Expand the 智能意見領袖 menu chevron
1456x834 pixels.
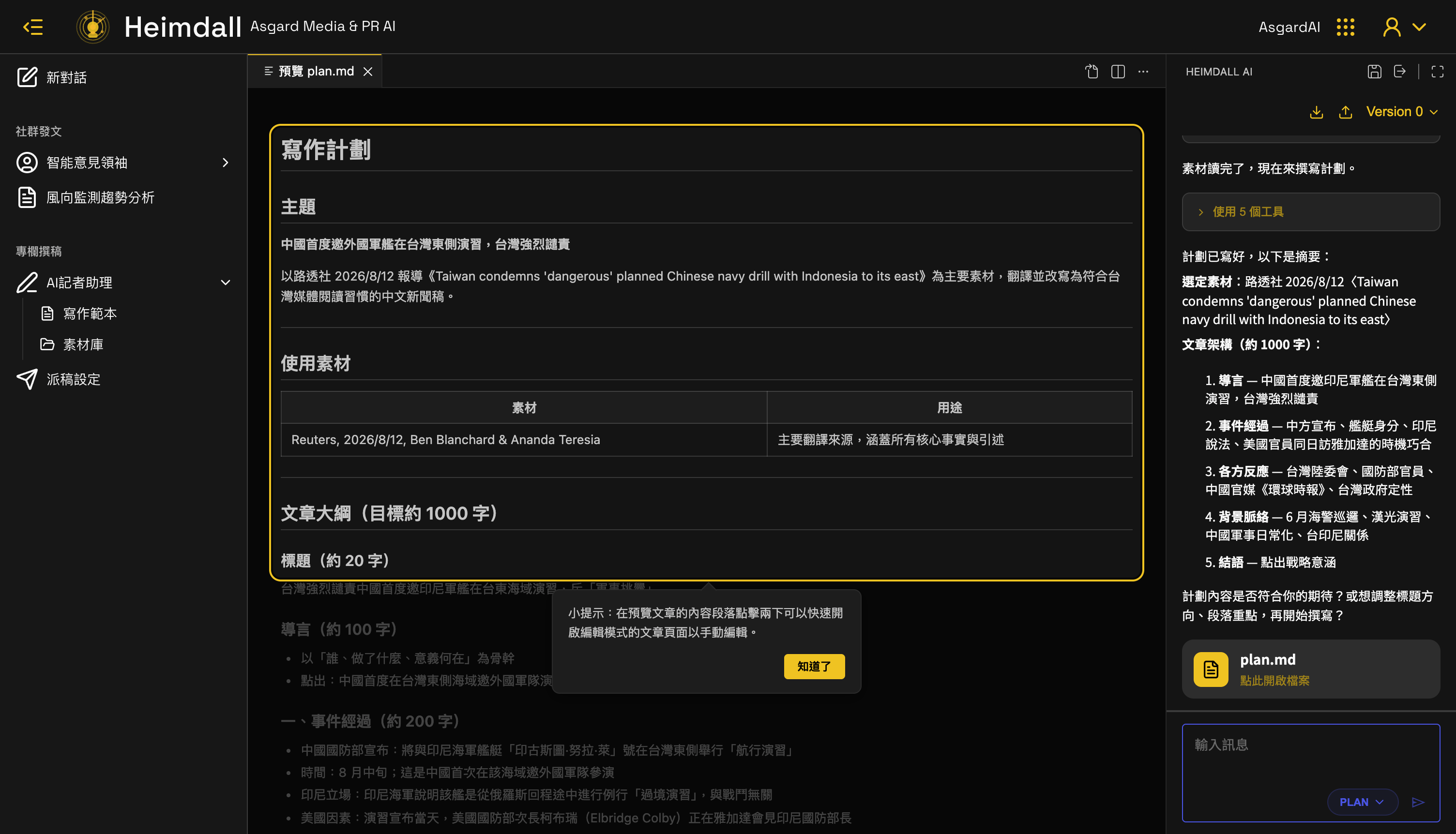coord(225,163)
